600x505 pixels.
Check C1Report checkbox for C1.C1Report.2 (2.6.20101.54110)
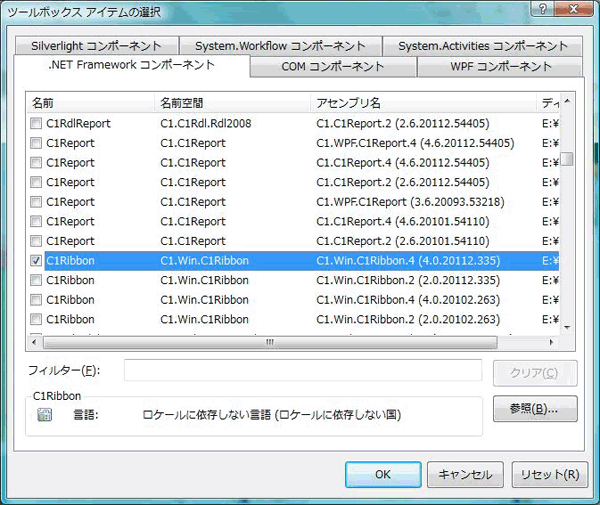point(36,241)
